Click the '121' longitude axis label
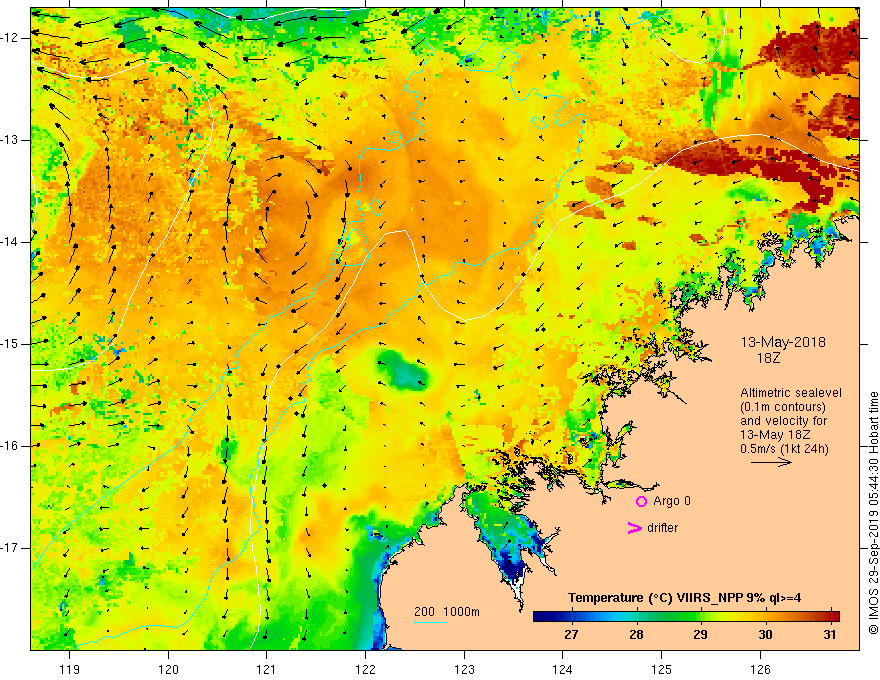 pos(267,669)
